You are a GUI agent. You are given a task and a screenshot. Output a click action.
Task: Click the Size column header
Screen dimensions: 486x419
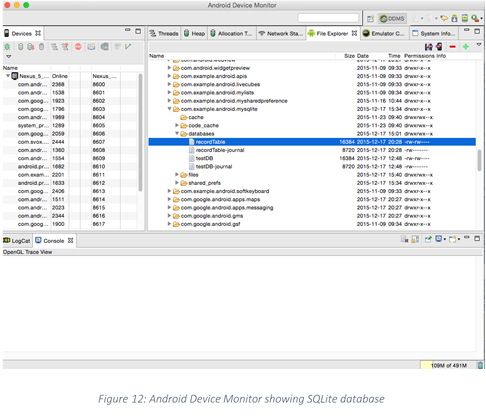(349, 56)
